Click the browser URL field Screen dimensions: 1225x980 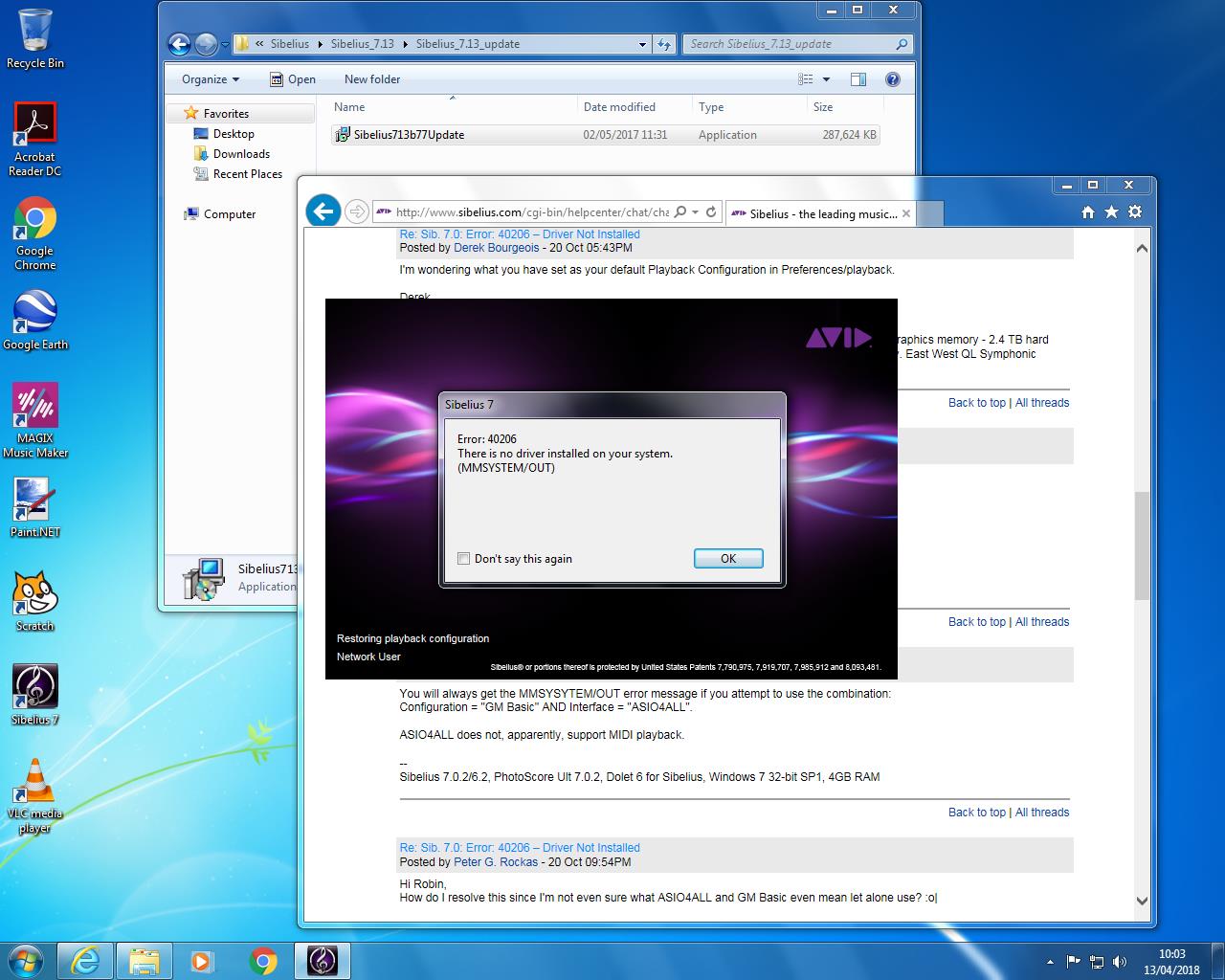pos(531,212)
